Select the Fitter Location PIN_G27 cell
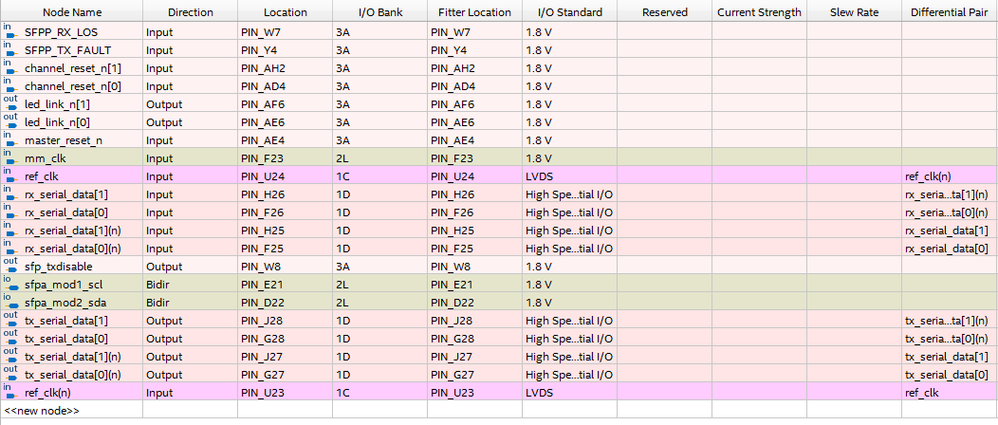The height and width of the screenshot is (425, 998). [x=473, y=374]
